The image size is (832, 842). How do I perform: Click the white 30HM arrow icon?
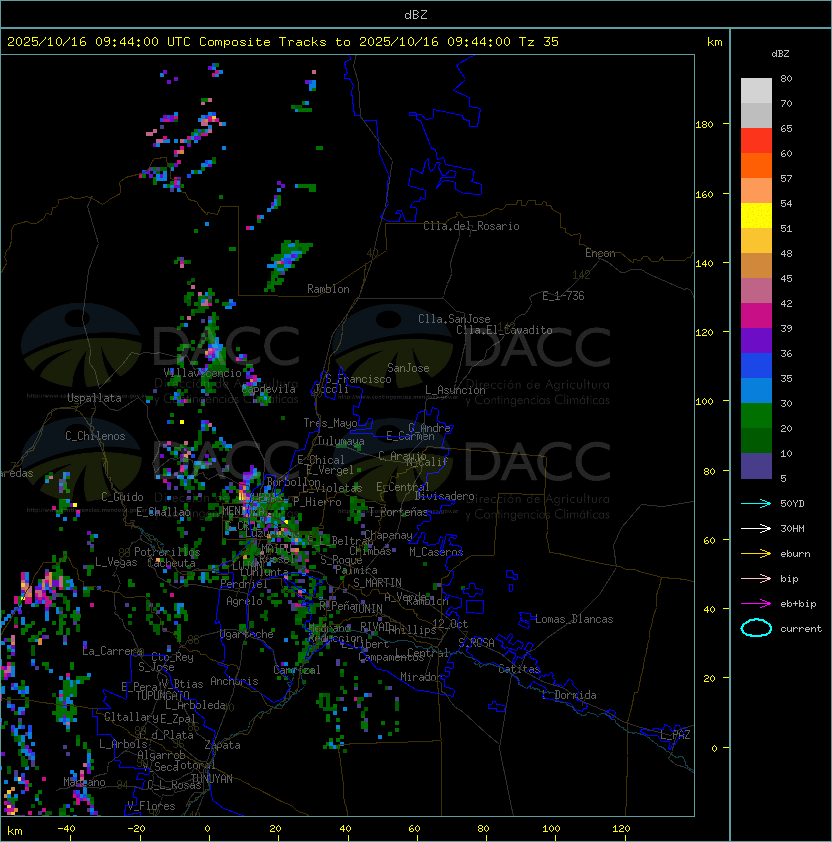pos(756,529)
